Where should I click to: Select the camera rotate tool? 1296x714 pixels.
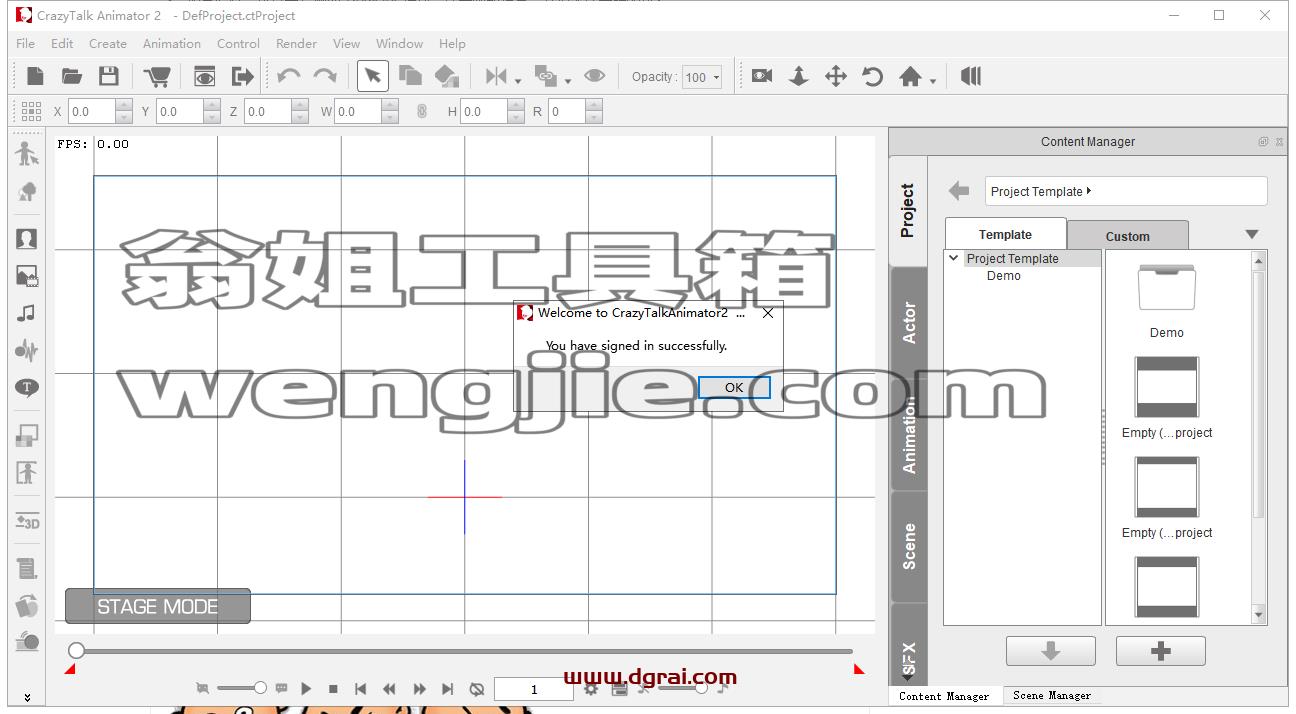pyautogui.click(x=873, y=76)
